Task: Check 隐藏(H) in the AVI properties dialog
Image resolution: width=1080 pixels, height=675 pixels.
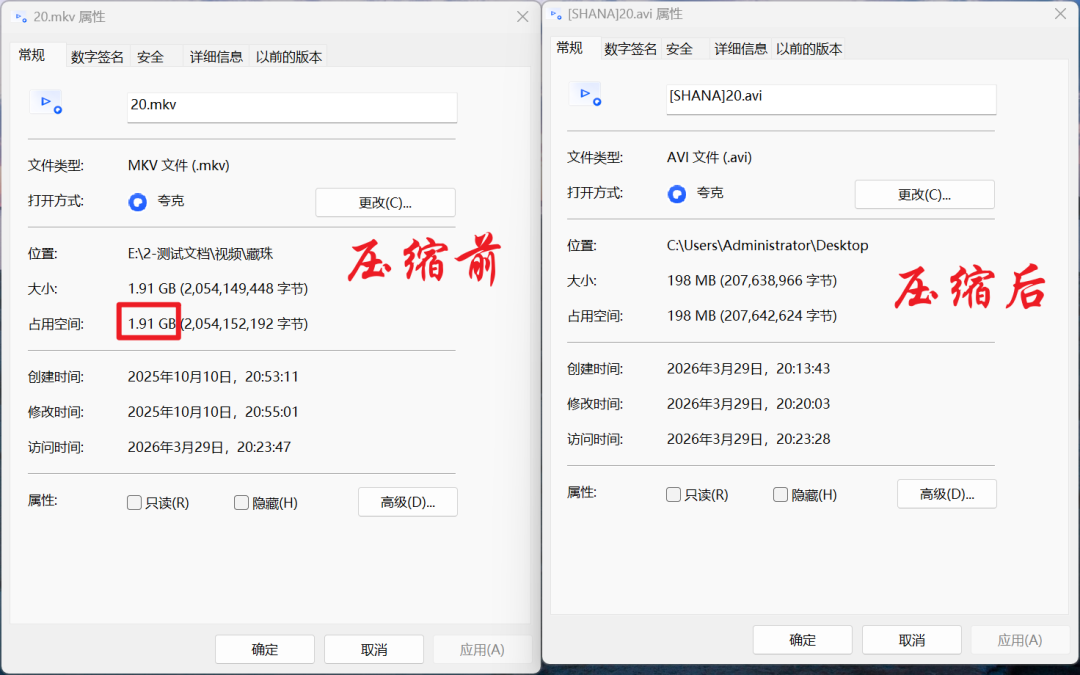Action: click(779, 494)
